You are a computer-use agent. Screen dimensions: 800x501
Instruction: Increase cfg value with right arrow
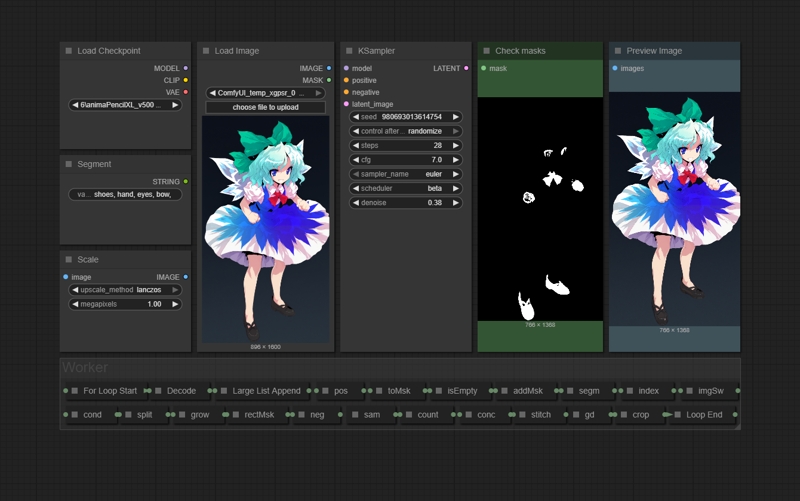tap(456, 160)
